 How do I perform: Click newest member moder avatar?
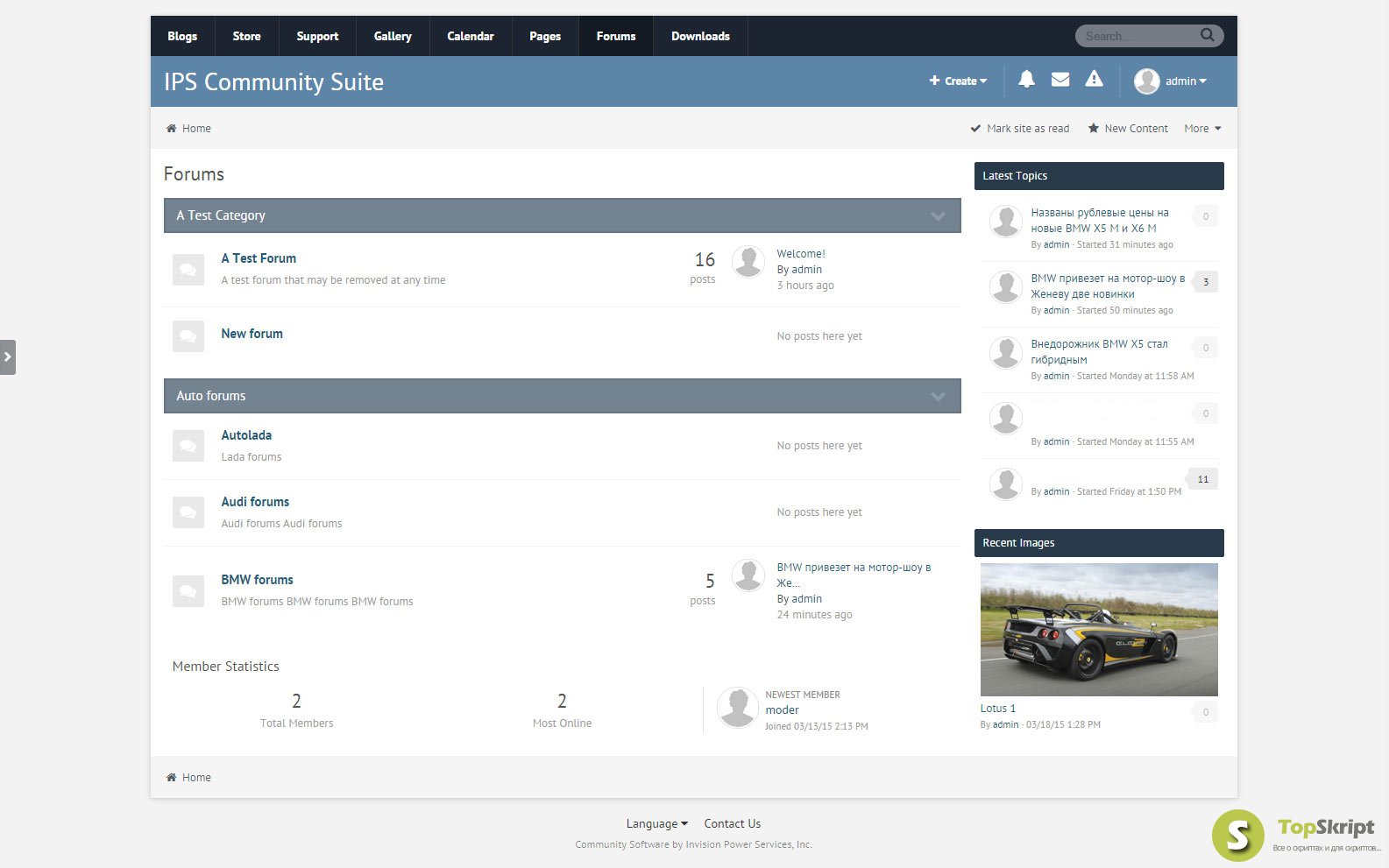pos(737,708)
